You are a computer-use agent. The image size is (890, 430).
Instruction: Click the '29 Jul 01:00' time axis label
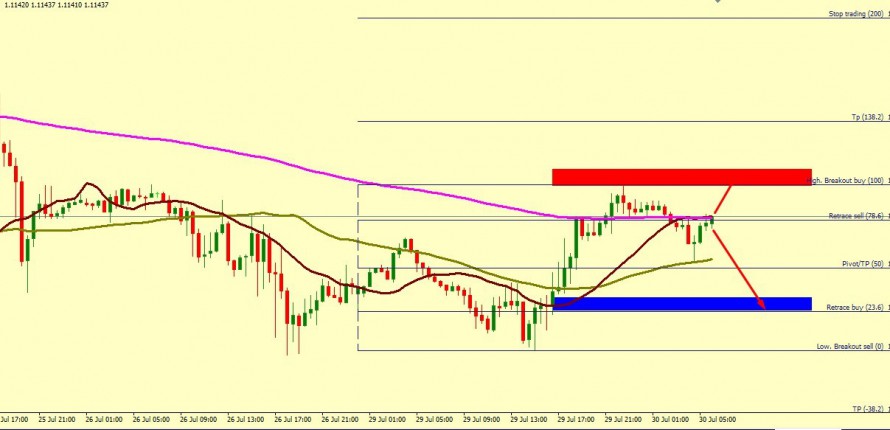coord(388,420)
